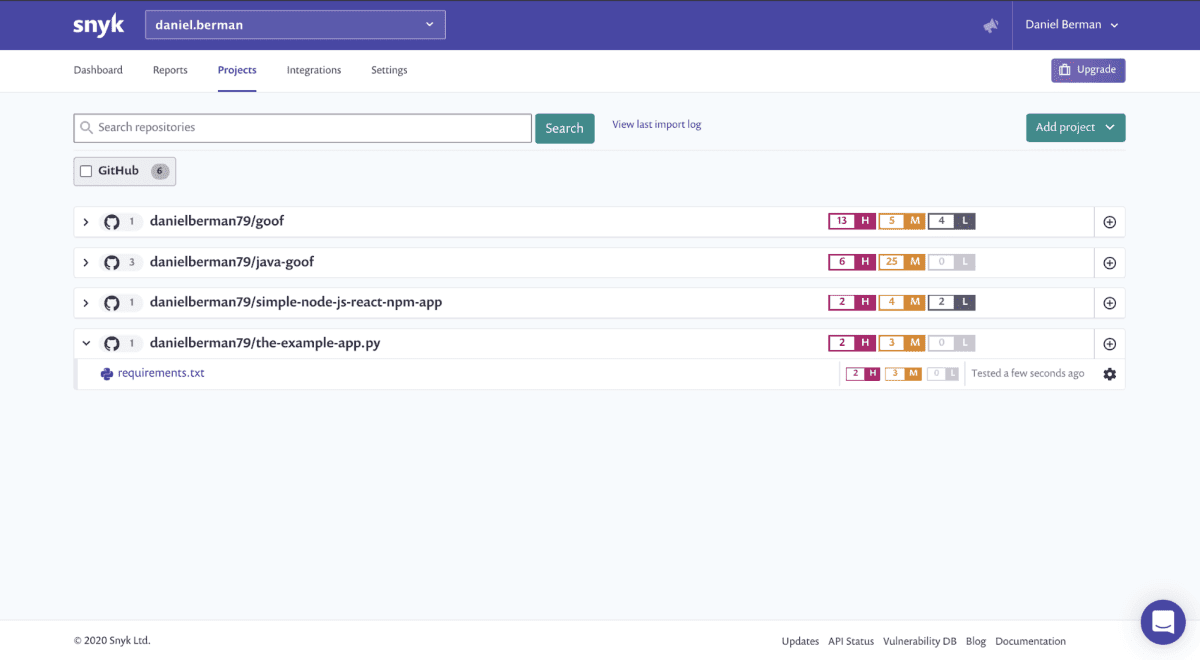Click the 25 M medium severity badge for java-goof
Screen dimensions: 1200x660
[x=902, y=262]
